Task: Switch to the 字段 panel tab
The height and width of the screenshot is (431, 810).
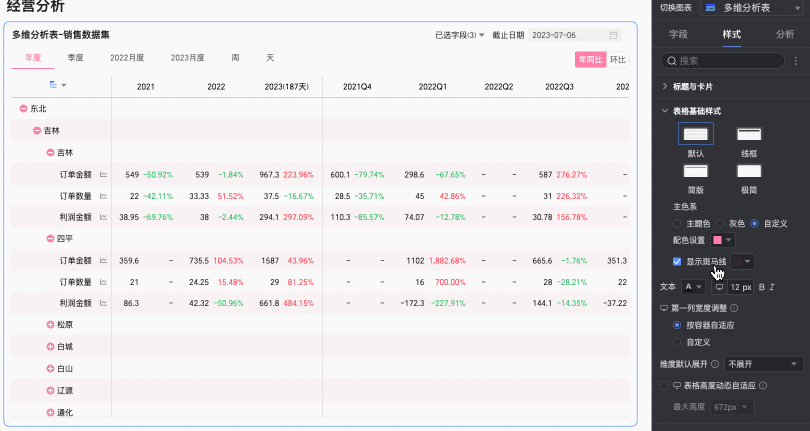Action: 678,34
